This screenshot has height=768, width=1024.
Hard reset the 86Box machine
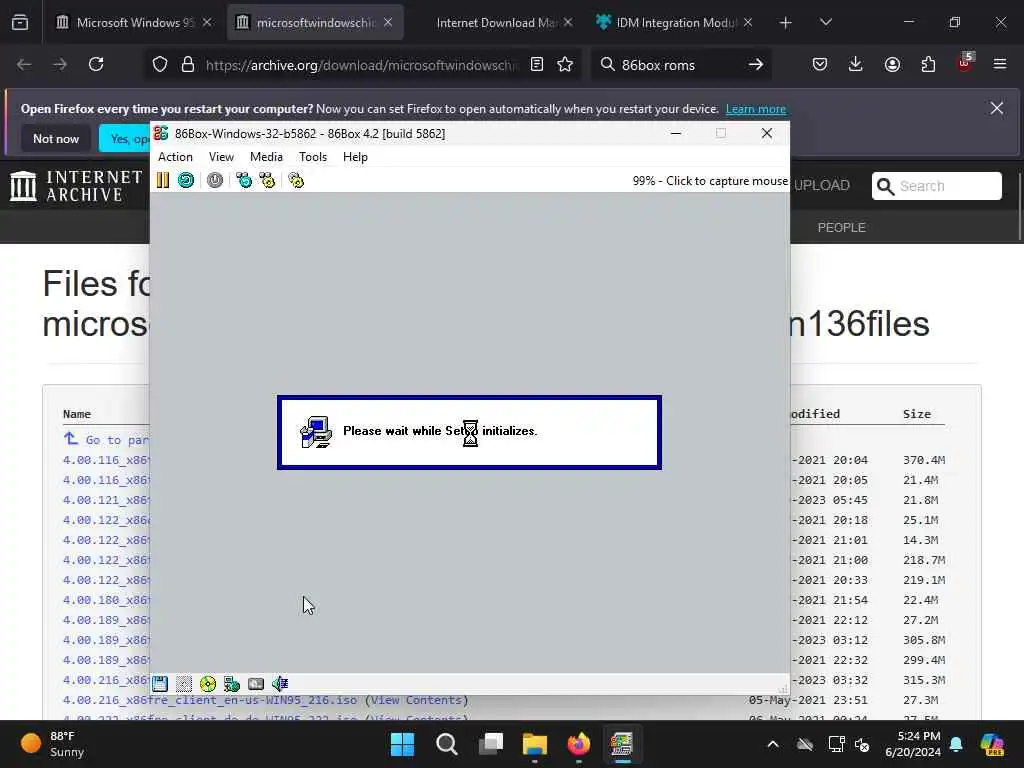click(185, 180)
